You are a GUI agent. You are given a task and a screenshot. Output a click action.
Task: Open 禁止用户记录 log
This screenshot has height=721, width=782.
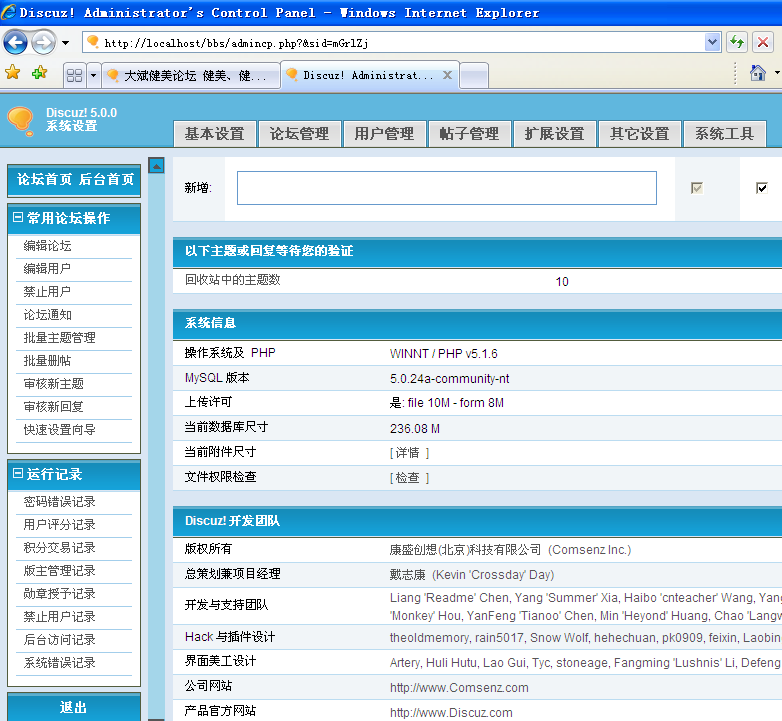59,616
